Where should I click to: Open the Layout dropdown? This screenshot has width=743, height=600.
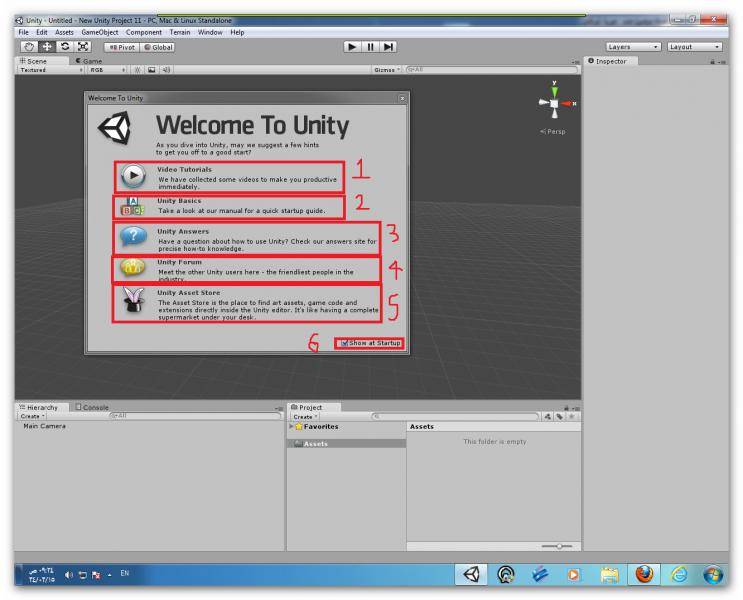[x=694, y=47]
